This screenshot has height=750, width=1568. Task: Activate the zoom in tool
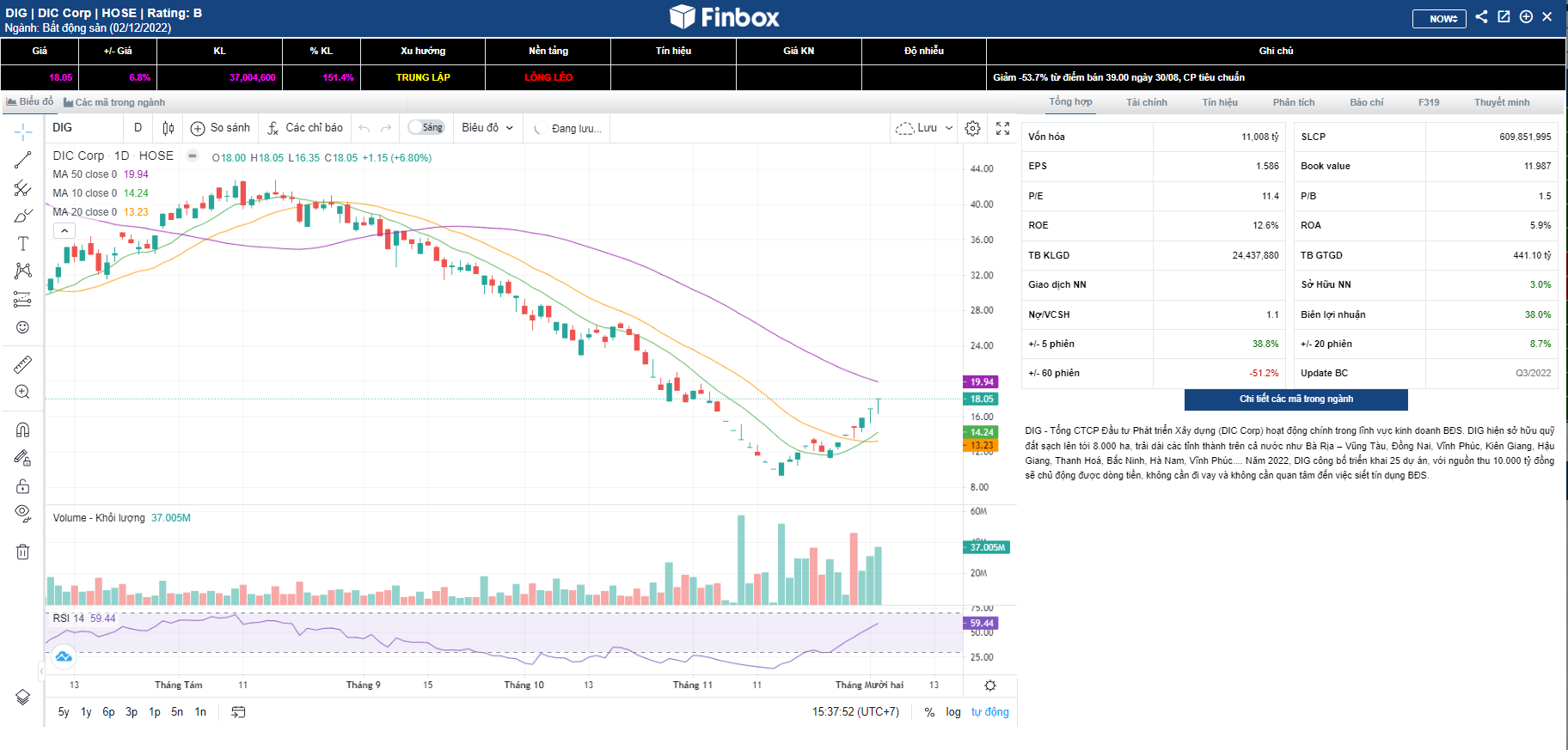(x=23, y=393)
